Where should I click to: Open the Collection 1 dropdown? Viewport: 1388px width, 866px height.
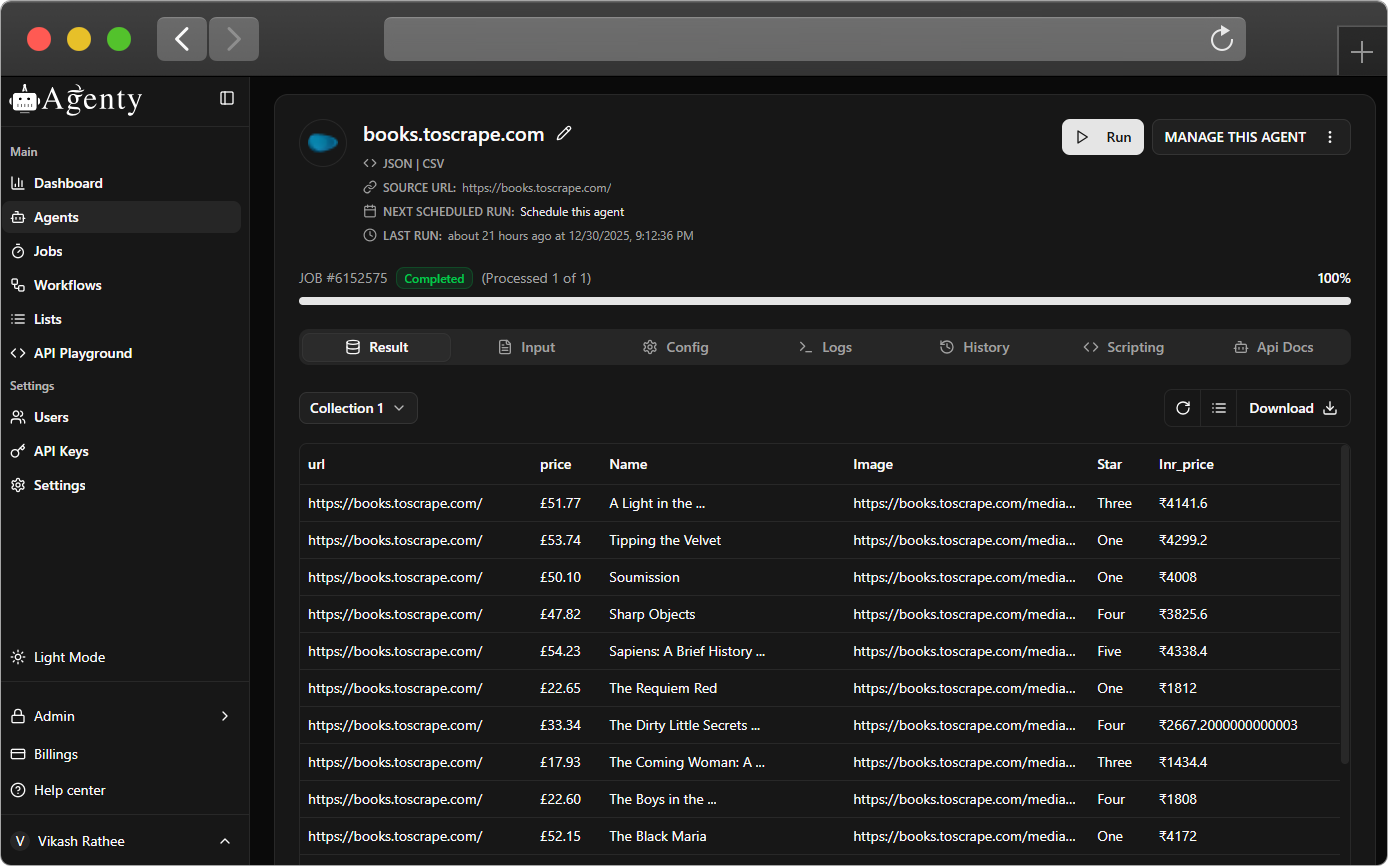pos(358,408)
